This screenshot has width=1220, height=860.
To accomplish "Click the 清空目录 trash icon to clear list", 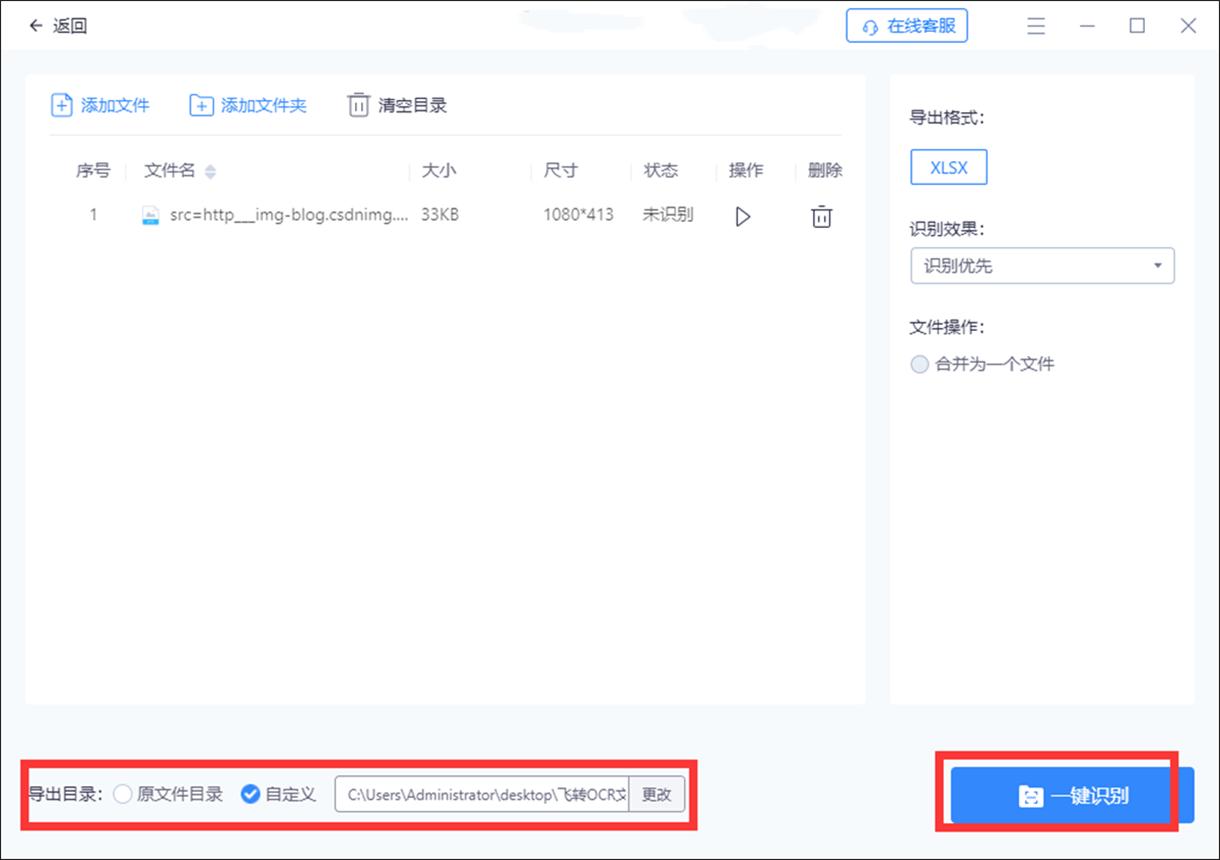I will 358,104.
